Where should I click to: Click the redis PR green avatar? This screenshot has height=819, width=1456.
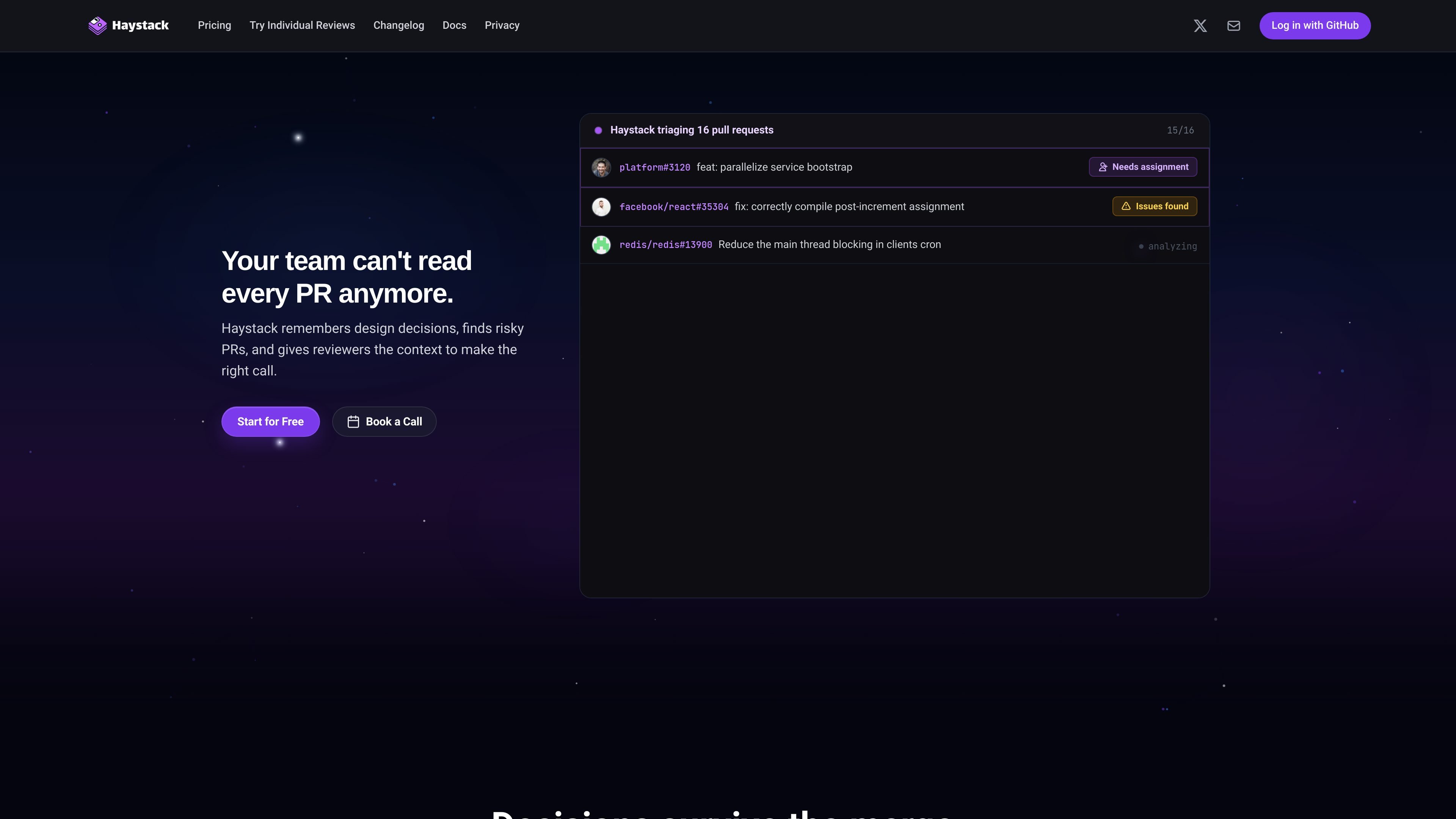601,245
